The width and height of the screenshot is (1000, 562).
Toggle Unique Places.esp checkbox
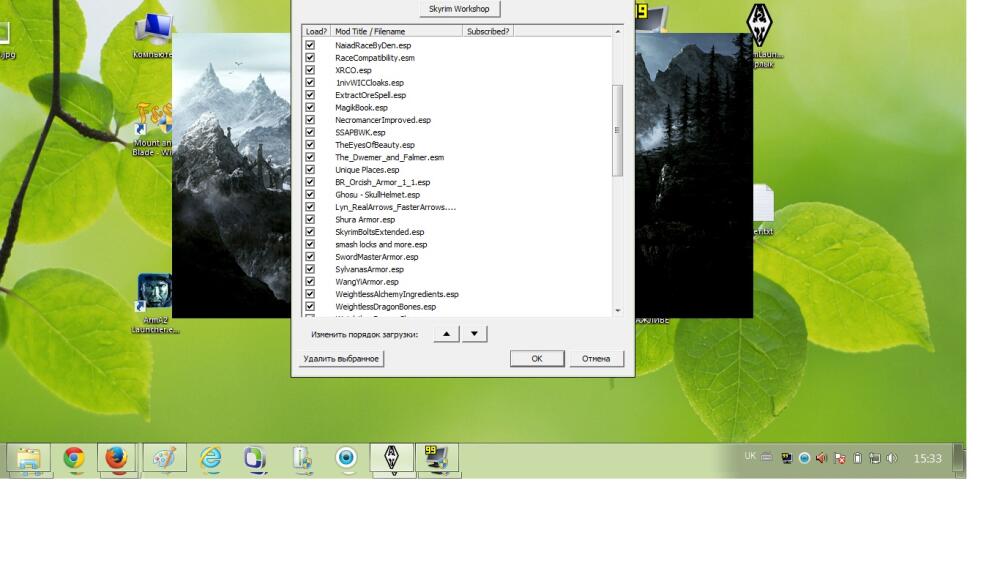point(310,170)
